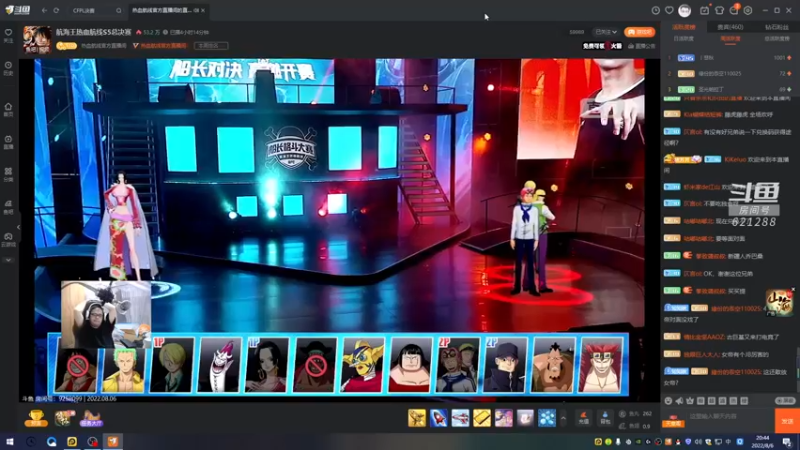Click the Follow heart in left sidebar
The image size is (800, 450).
coord(8,35)
